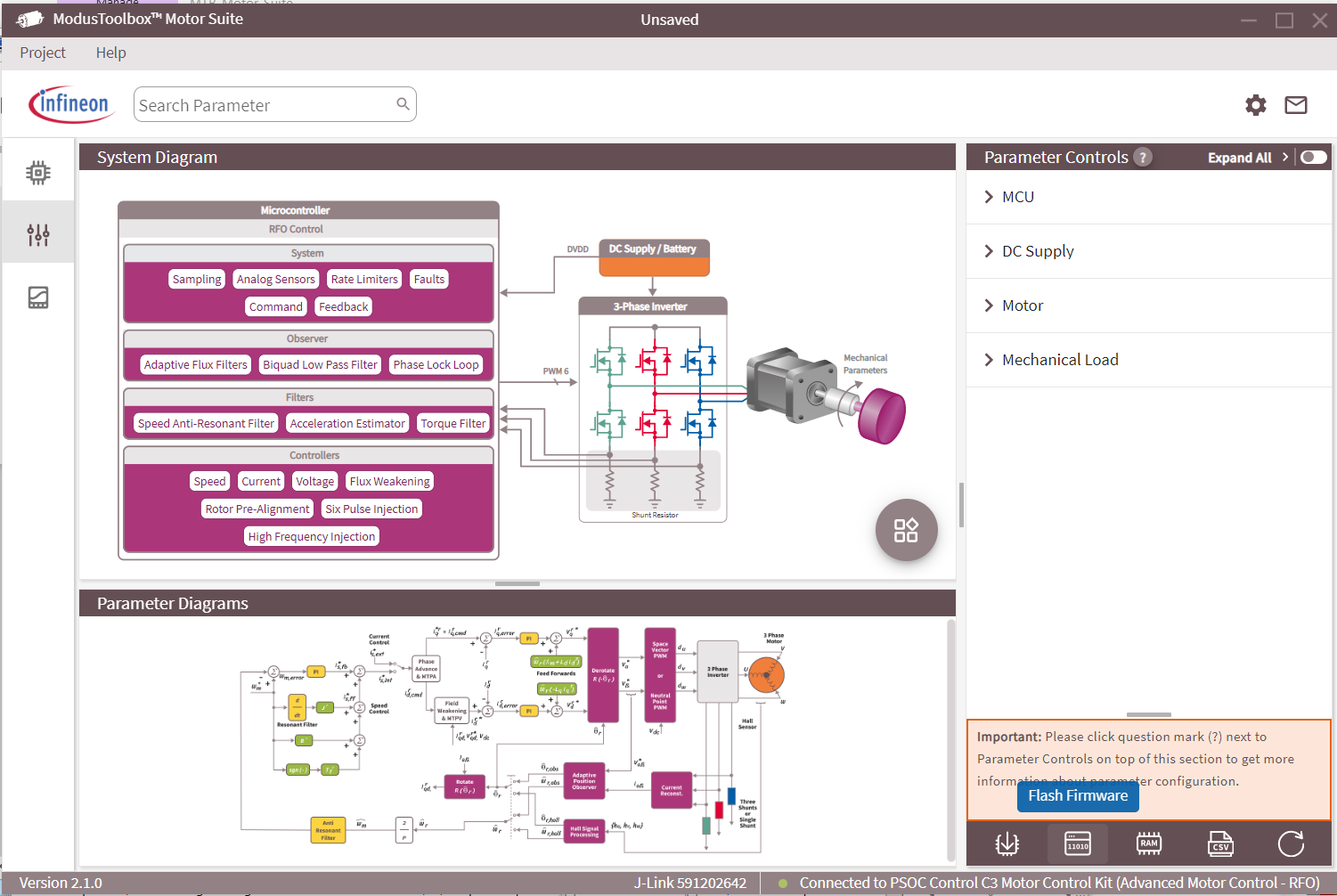
Task: Click the refresh circular arrow icon
Action: (x=1291, y=843)
